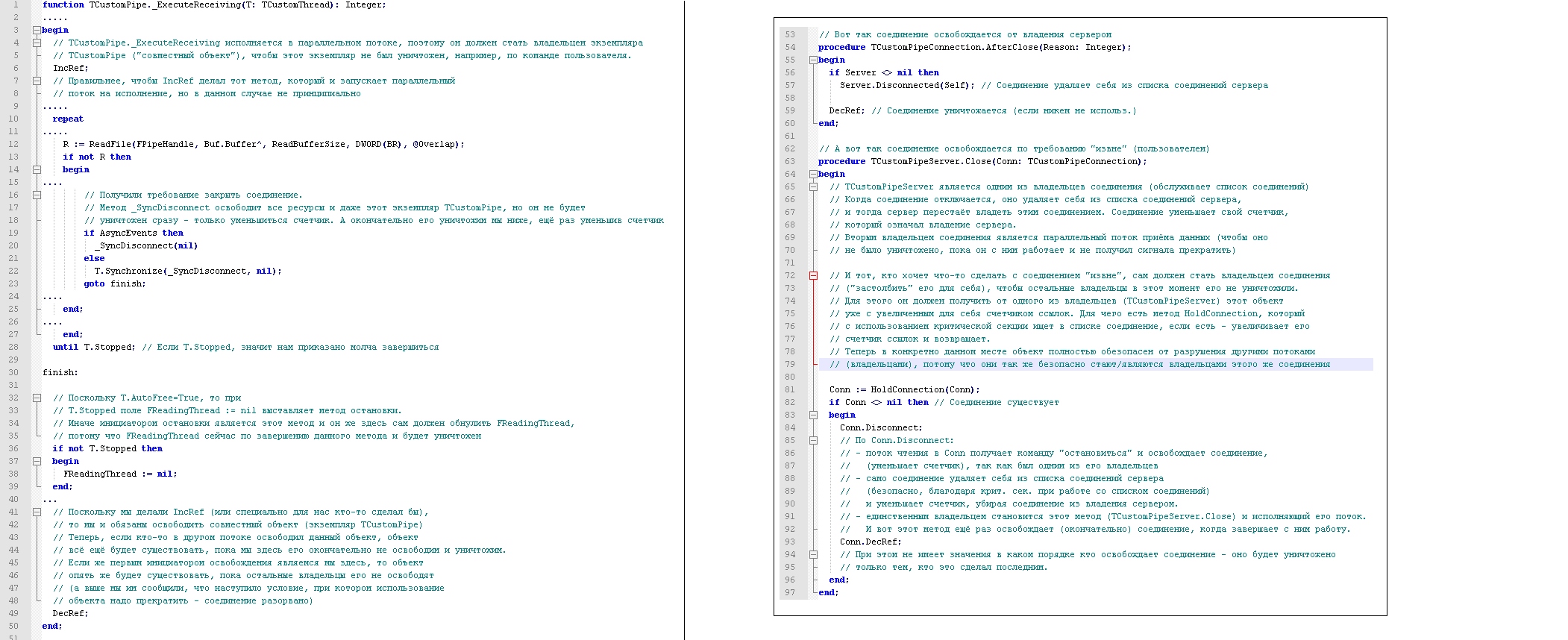The image size is (1568, 640).
Task: Click line number 1 in the left gutter
Action: 15,5
